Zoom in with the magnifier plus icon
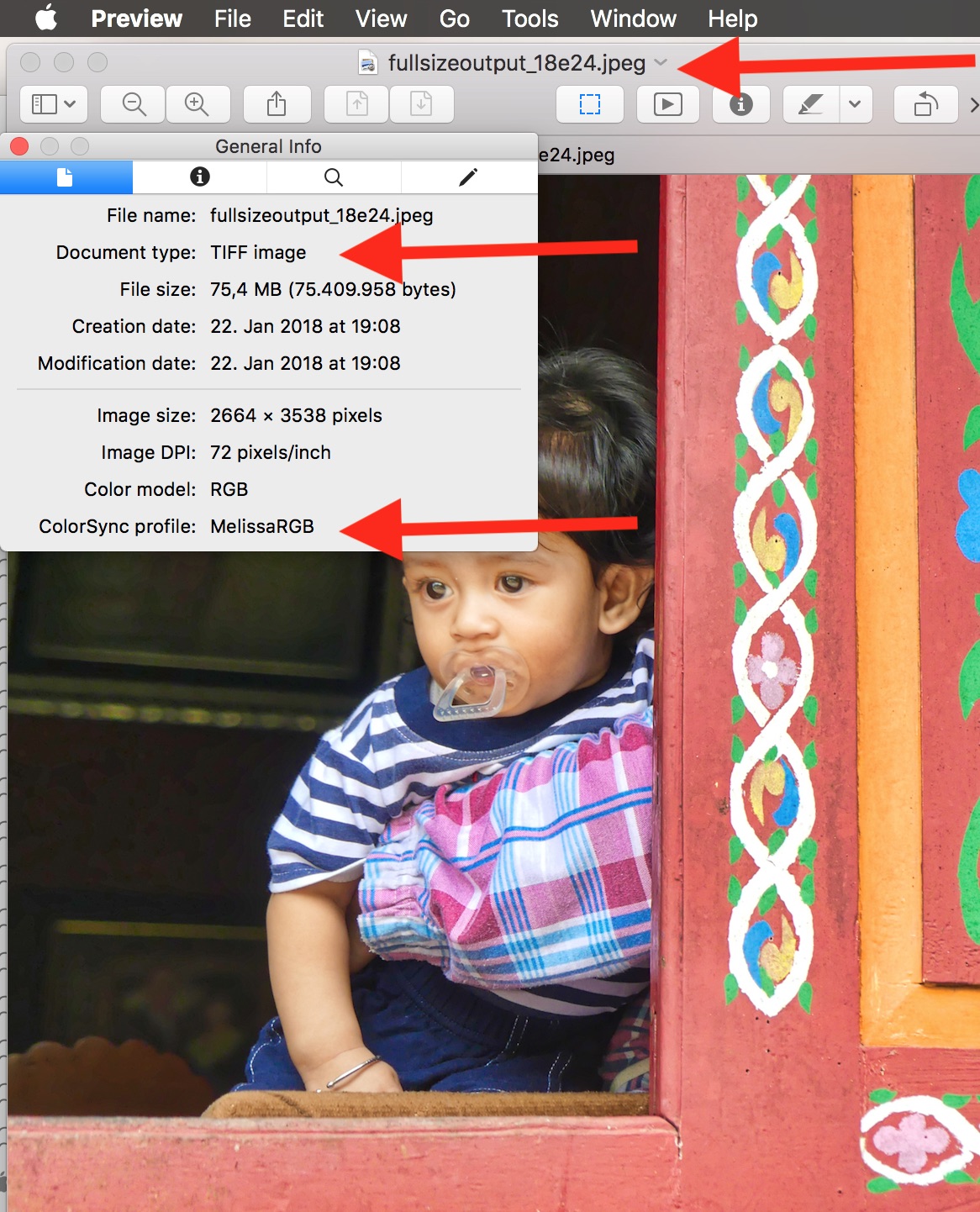This screenshot has height=1212, width=980. tap(198, 104)
